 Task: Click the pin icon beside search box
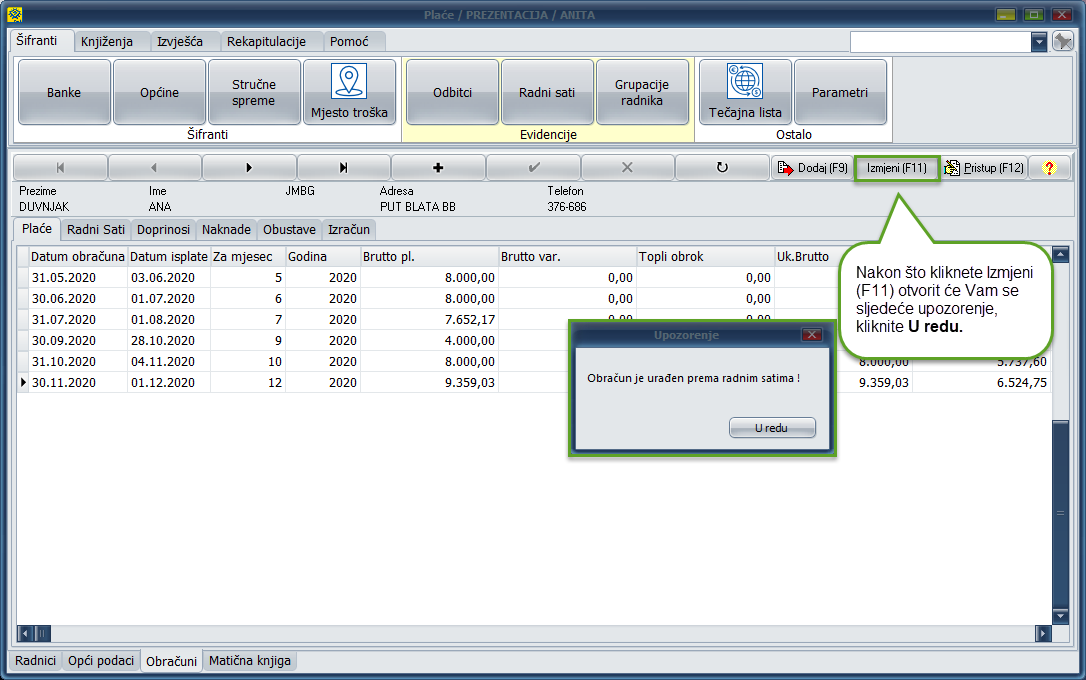tap(1062, 41)
